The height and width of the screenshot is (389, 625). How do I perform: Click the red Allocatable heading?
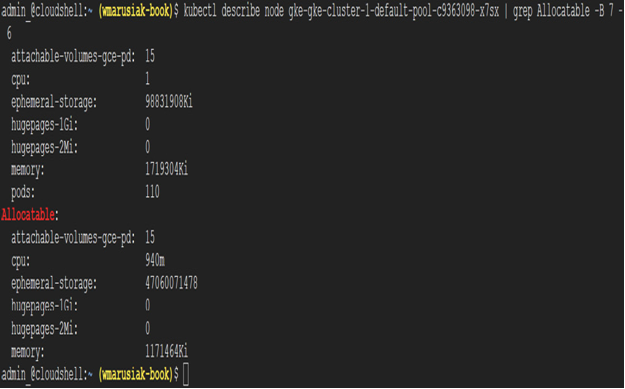click(x=28, y=215)
